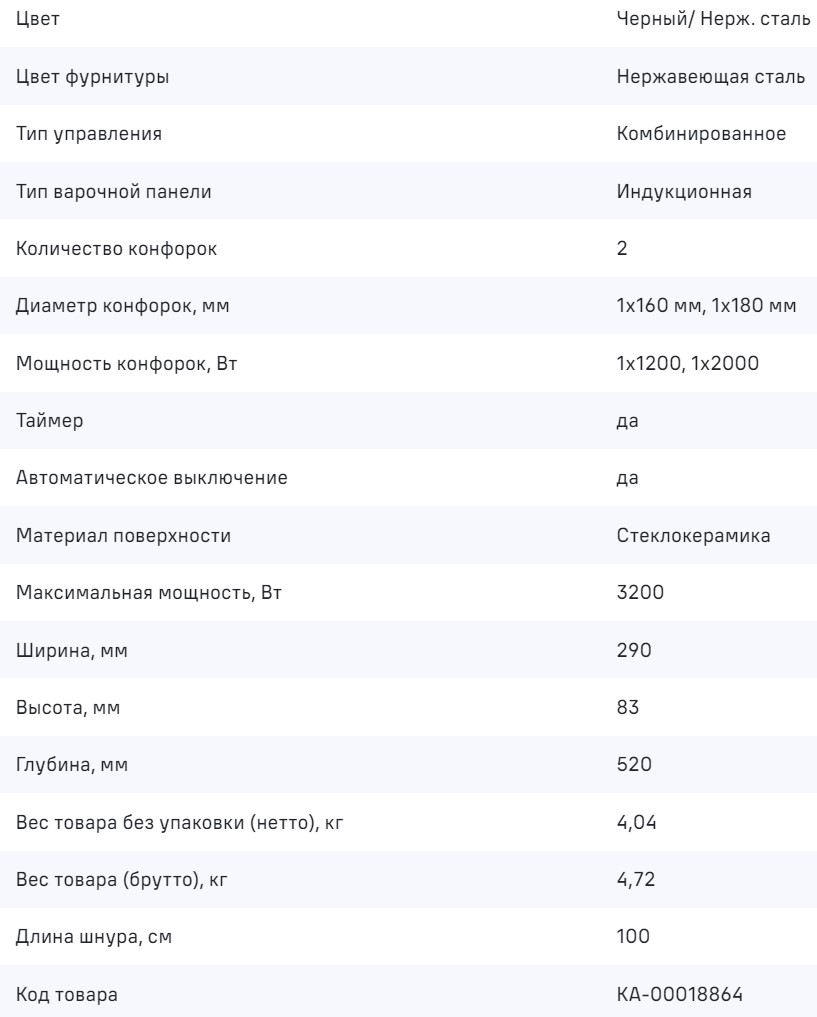Screen dimensions: 817x1017
Task: Select the 'Черный/ Нерж. сталь' color value
Action: tap(713, 21)
